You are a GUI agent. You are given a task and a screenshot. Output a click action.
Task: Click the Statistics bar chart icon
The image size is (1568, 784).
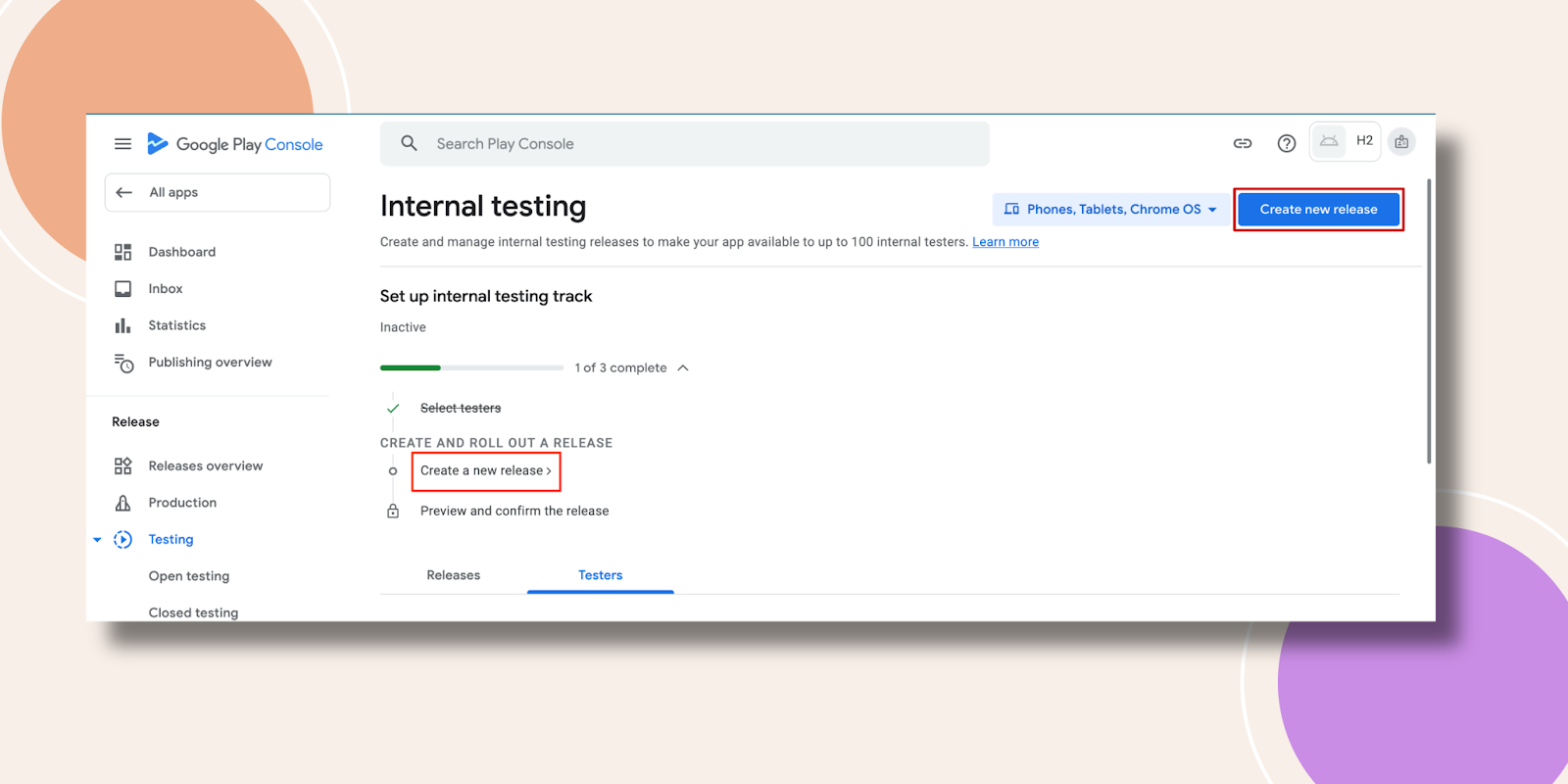coord(122,325)
